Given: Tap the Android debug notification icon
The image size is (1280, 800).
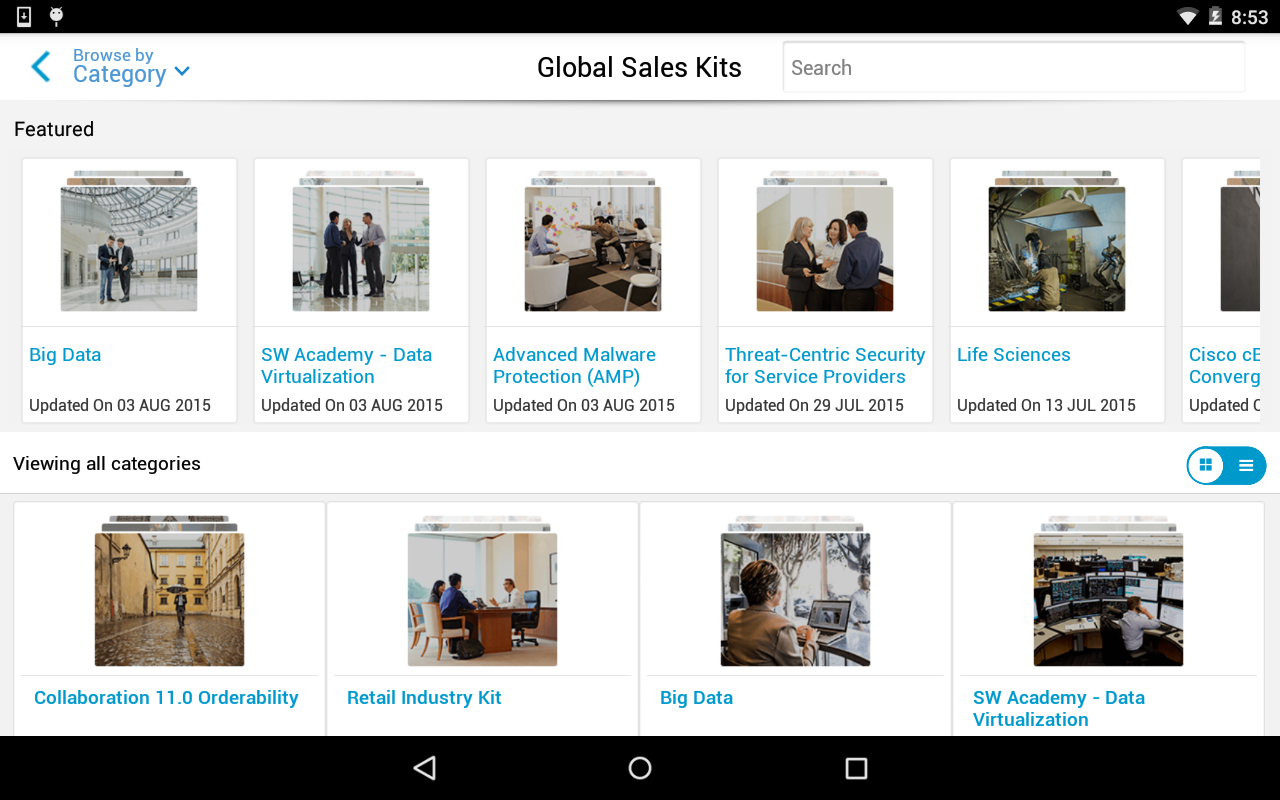Looking at the screenshot, I should coord(56,16).
